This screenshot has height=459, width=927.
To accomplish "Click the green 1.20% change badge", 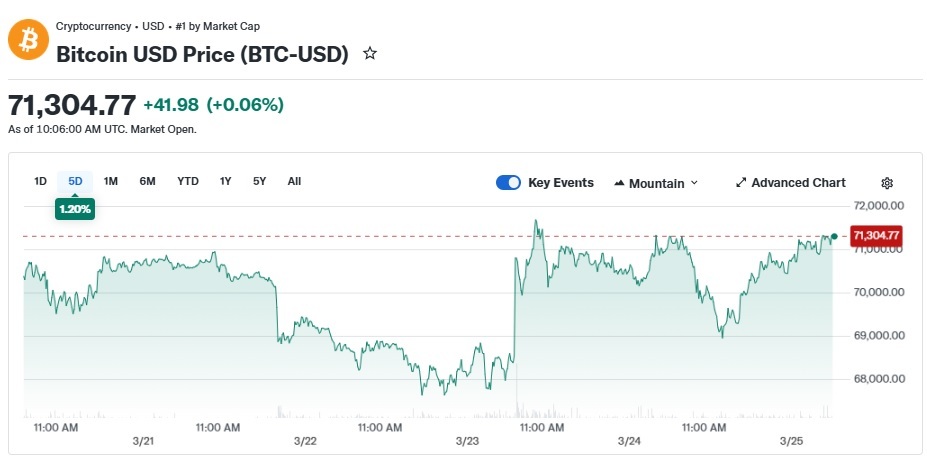I will 75,209.
